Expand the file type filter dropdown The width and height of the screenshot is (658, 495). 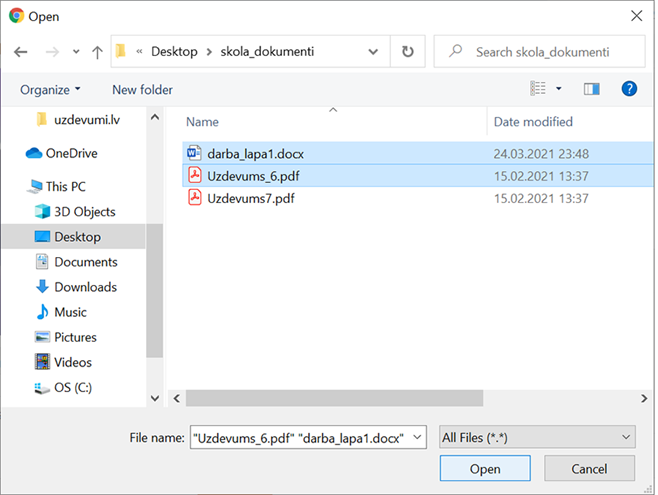click(x=626, y=437)
